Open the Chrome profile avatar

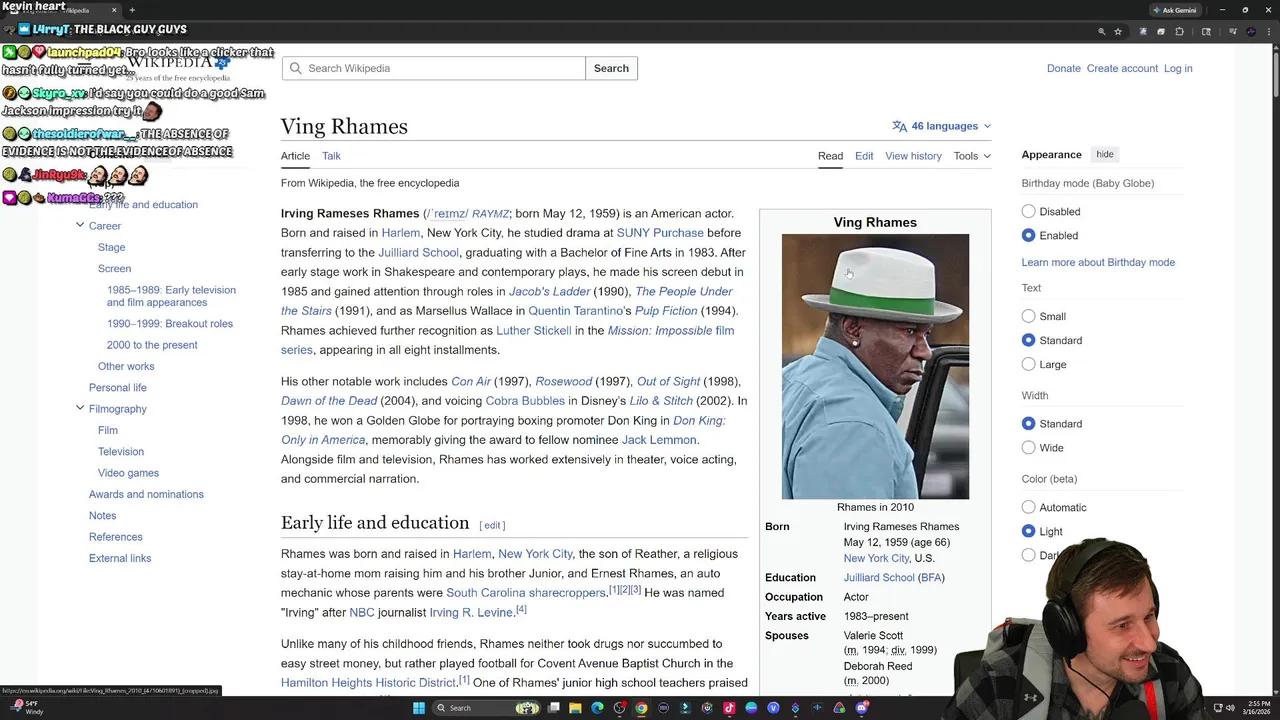pyautogui.click(x=1251, y=32)
